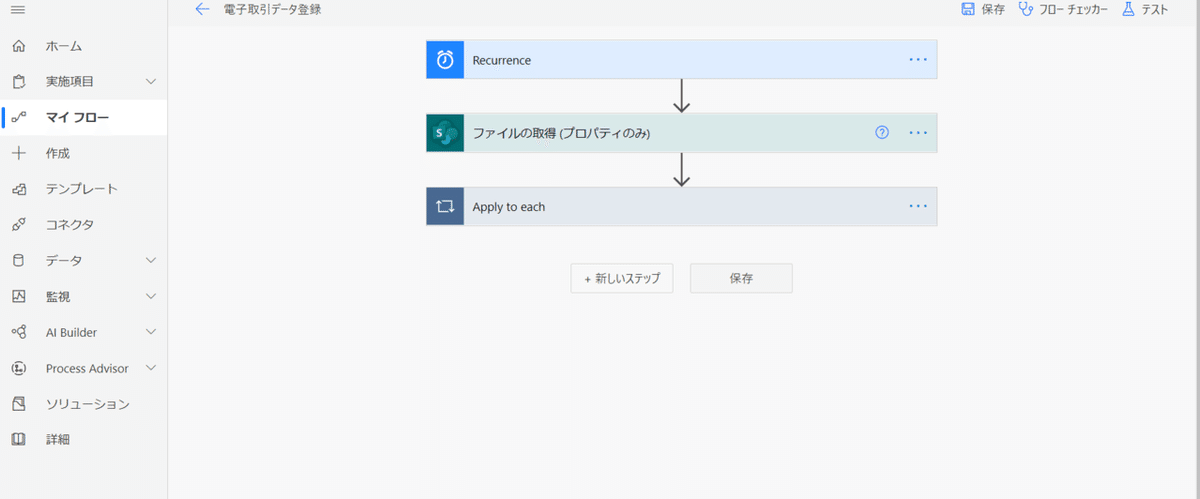Viewport: 1200px width, 499px height.
Task: Click the flow title 電子取引データ登録
Action: pyautogui.click(x=272, y=9)
